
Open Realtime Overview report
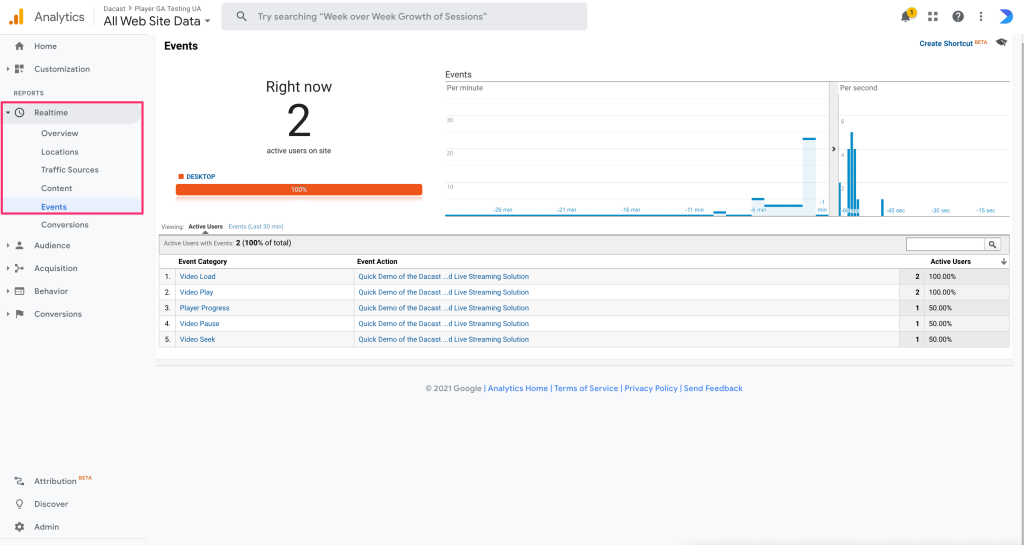pos(59,133)
